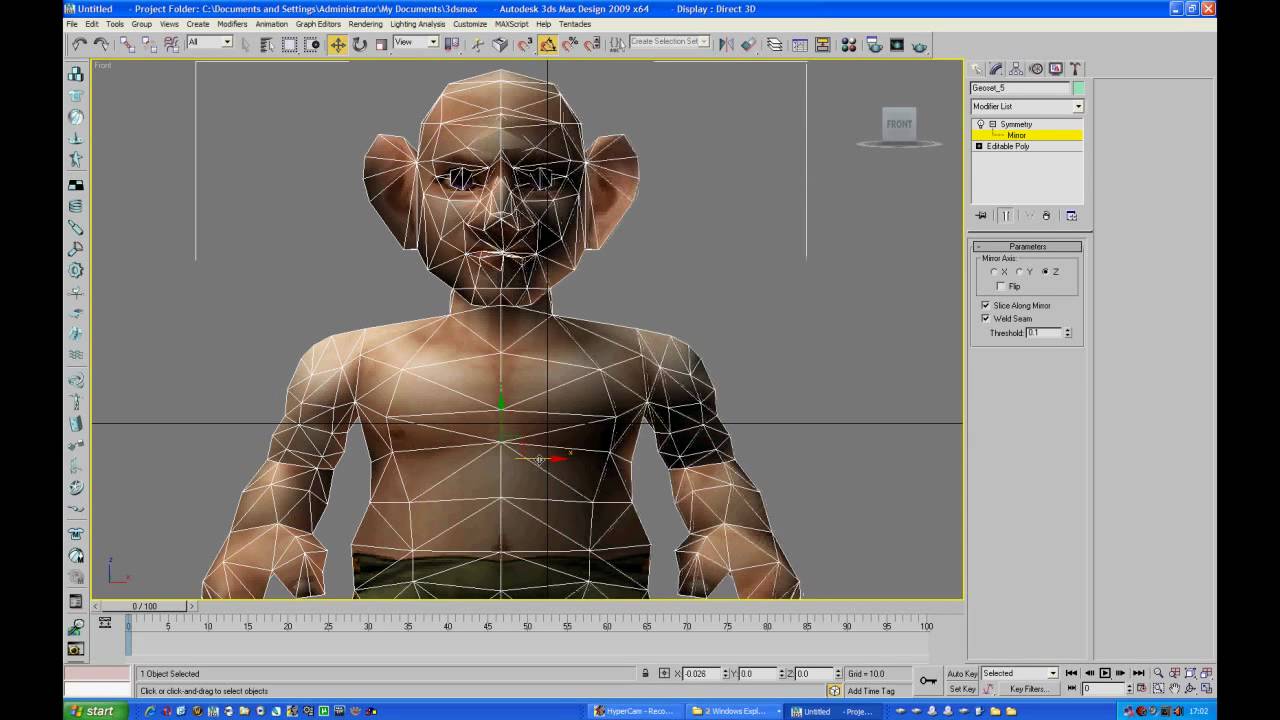
Task: Collapse the Symmetry modifier tree
Action: coord(992,124)
